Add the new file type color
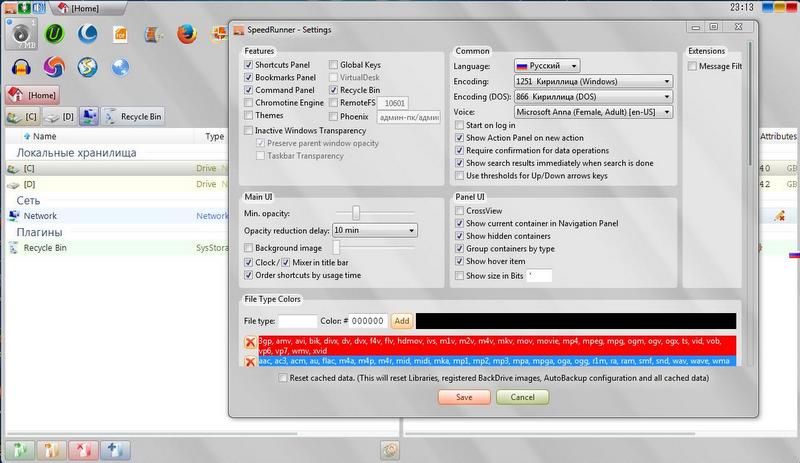 coord(402,321)
